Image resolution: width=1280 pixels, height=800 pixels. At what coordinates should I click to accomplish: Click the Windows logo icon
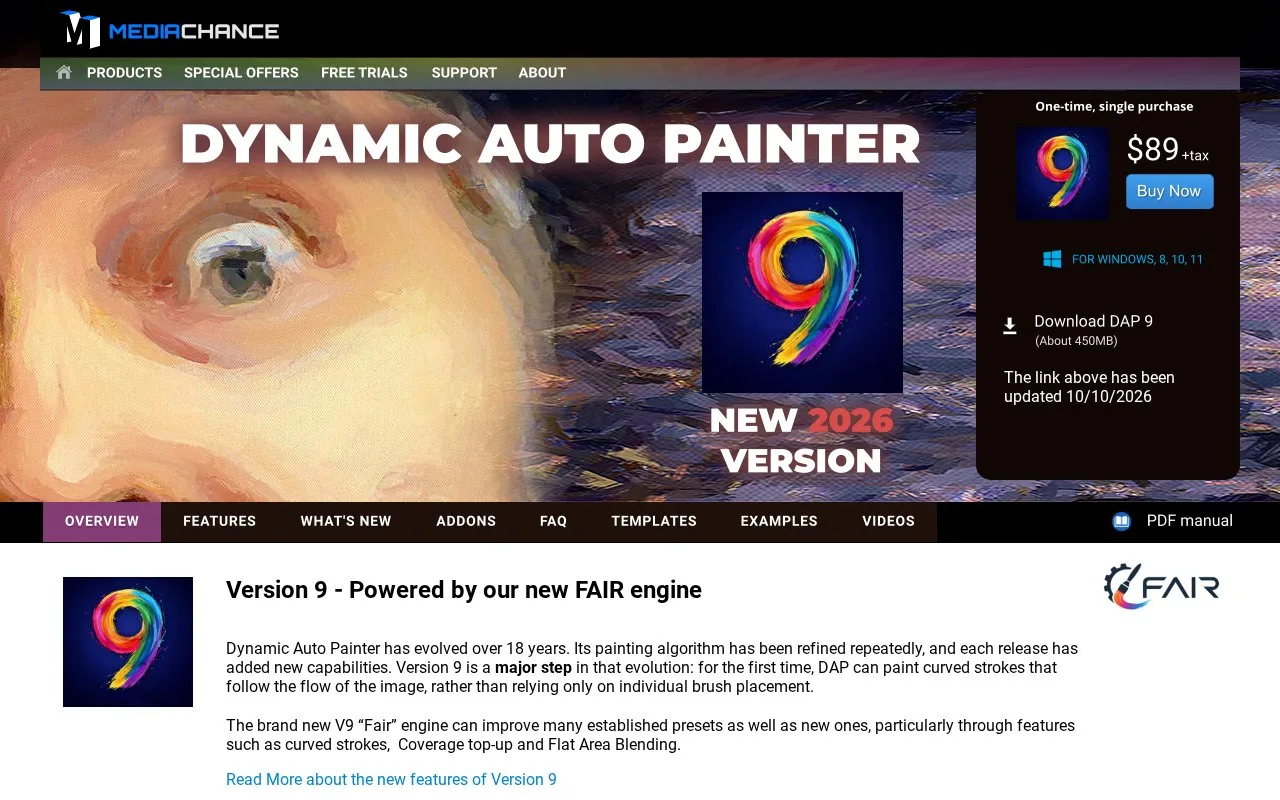[x=1052, y=259]
